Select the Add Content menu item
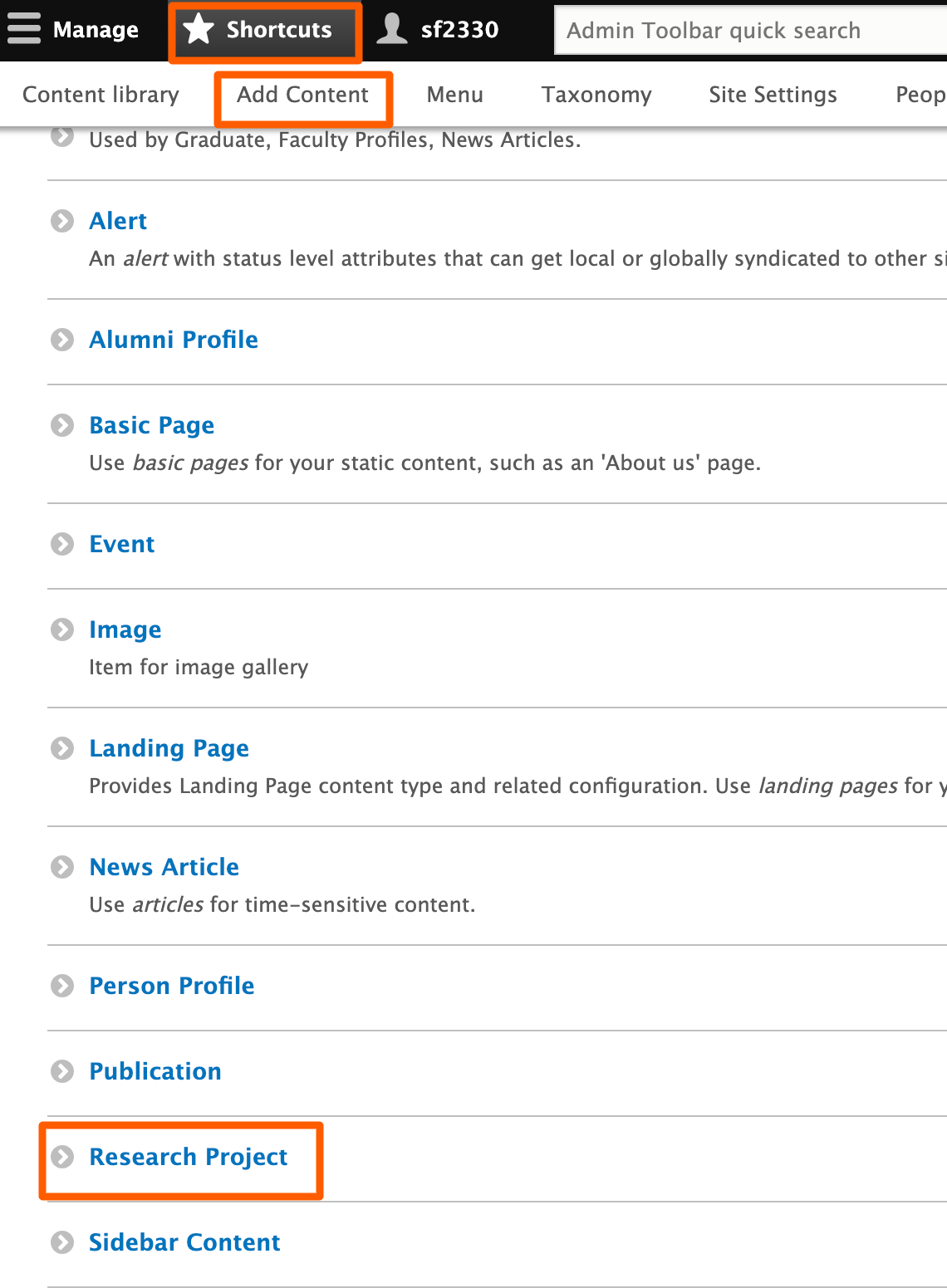947x1288 pixels. click(x=302, y=95)
